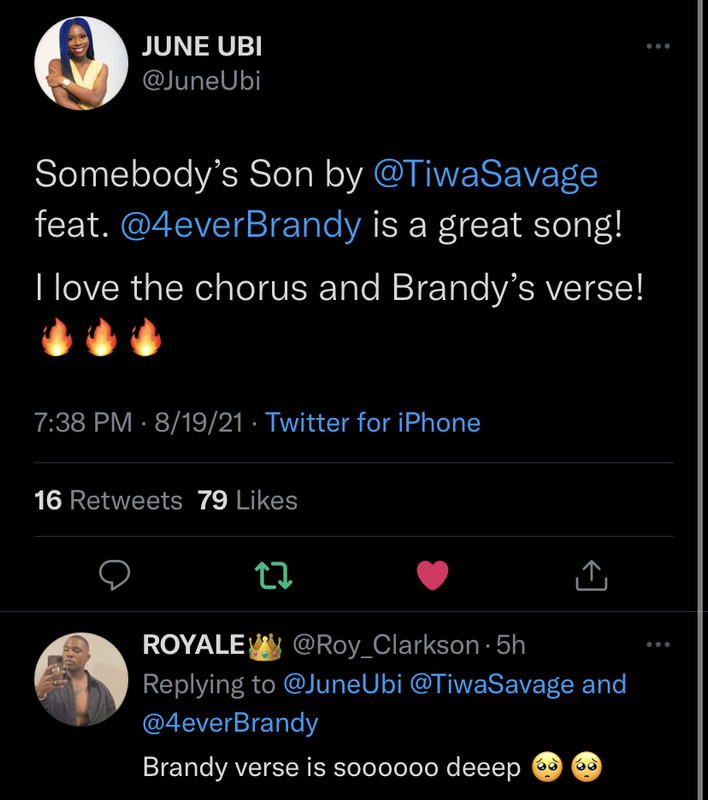708x800 pixels.
Task: Open the share upload icon
Action: 591,575
